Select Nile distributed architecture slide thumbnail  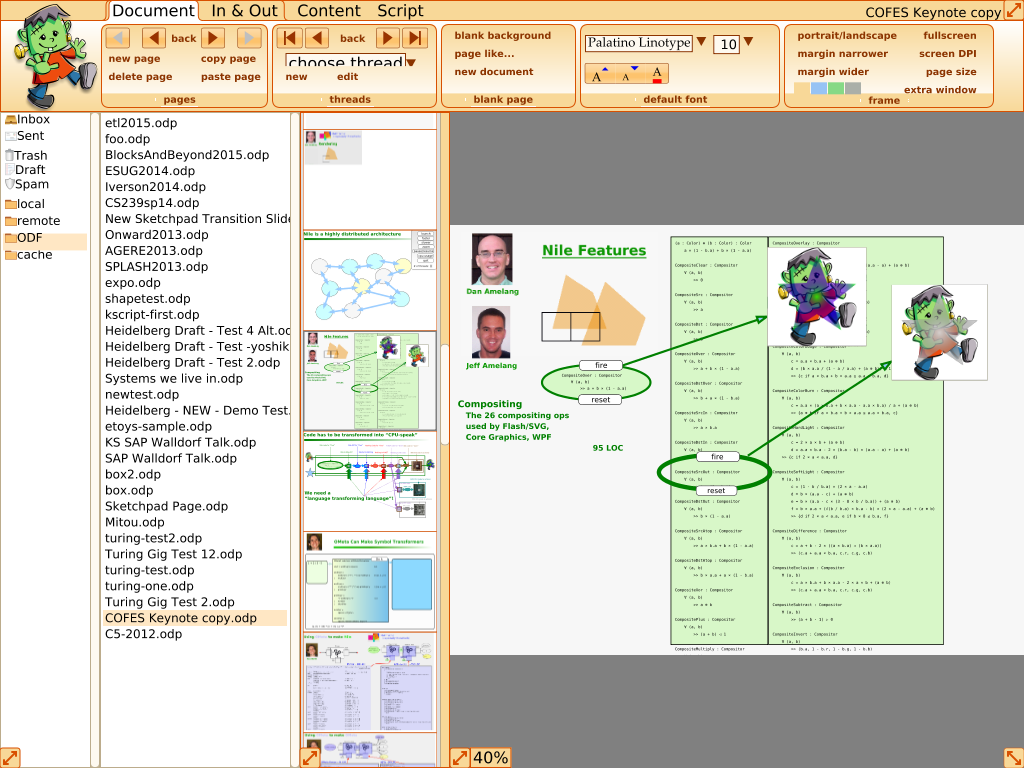pyautogui.click(x=370, y=280)
